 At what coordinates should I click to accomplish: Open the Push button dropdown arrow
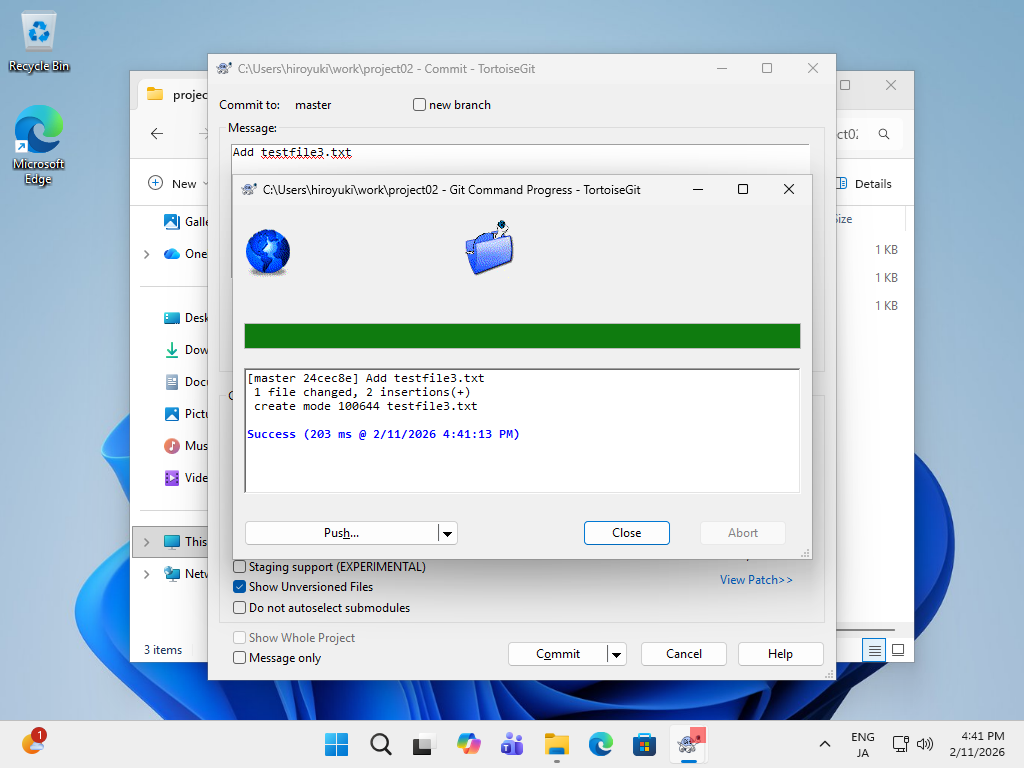click(x=447, y=534)
